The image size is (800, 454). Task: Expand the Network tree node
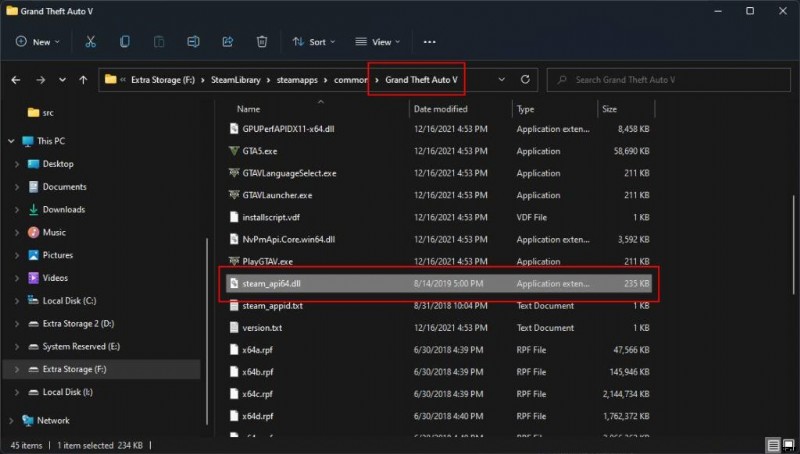point(11,421)
